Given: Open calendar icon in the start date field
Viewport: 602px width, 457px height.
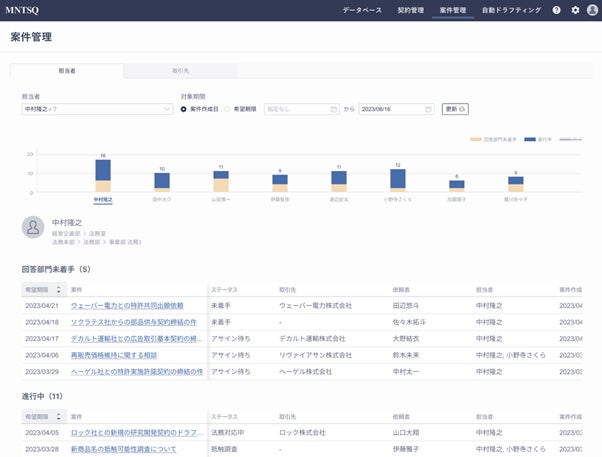Looking at the screenshot, I should tap(332, 108).
